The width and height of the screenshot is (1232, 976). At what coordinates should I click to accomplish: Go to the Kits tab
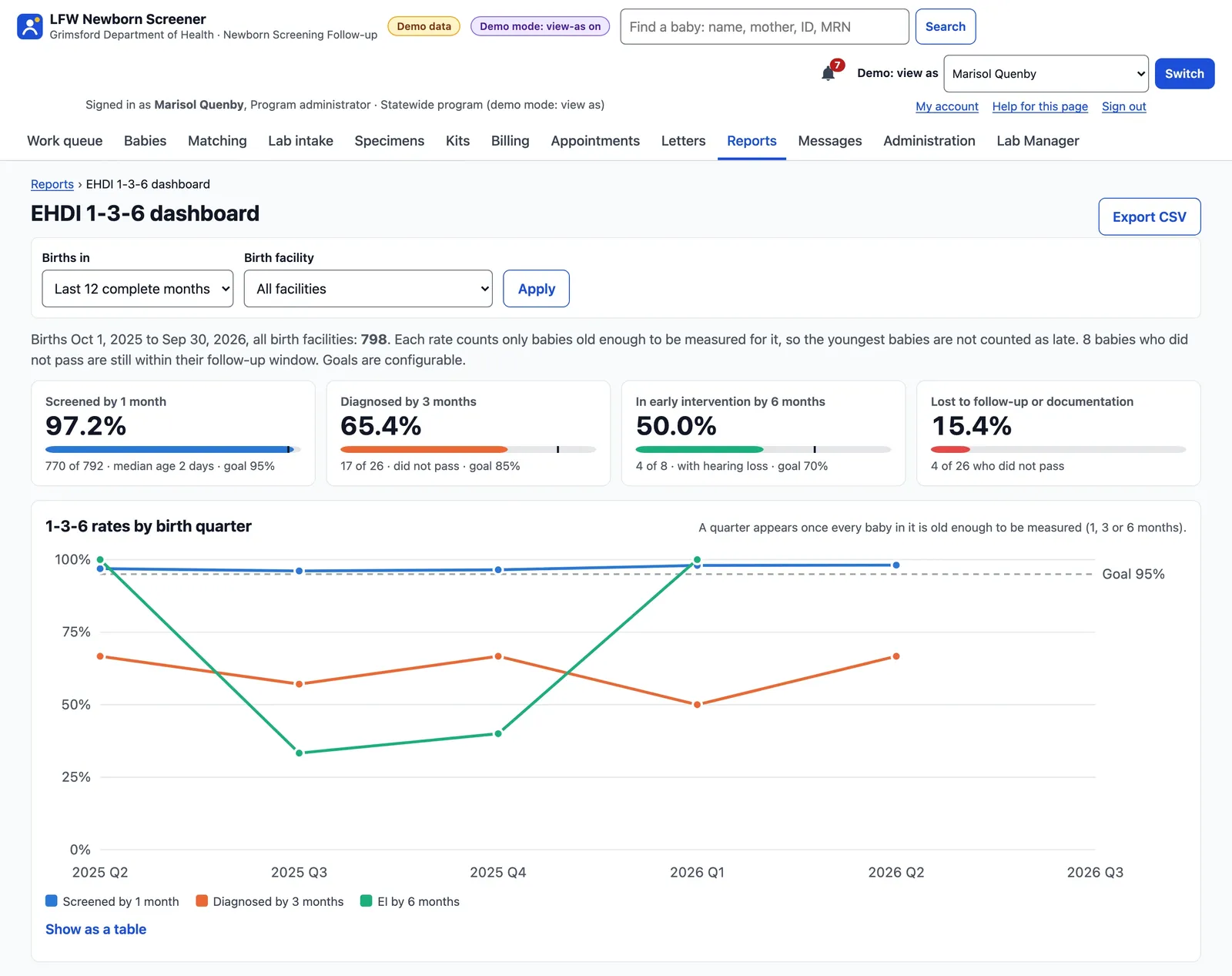pos(457,141)
